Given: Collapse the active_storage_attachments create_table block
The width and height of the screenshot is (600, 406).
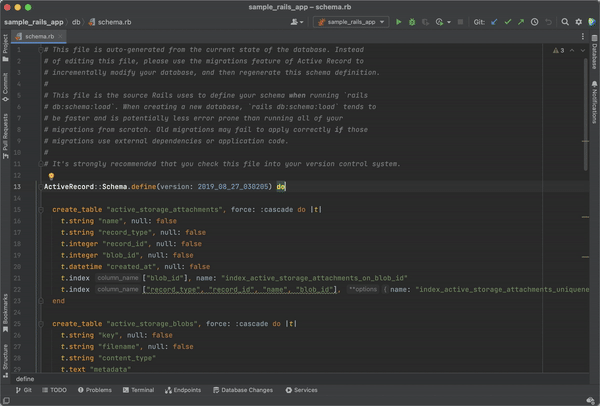Looking at the screenshot, I should (x=41, y=210).
